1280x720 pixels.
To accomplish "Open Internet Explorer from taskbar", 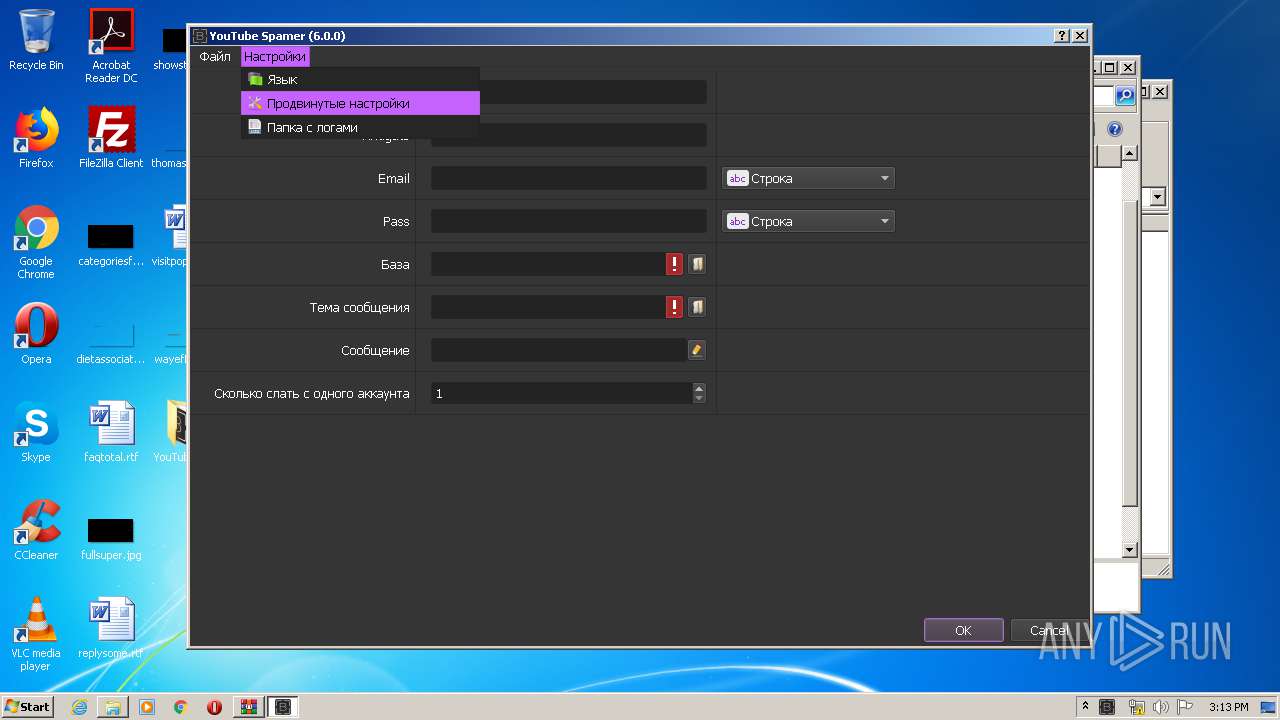I will point(79,707).
